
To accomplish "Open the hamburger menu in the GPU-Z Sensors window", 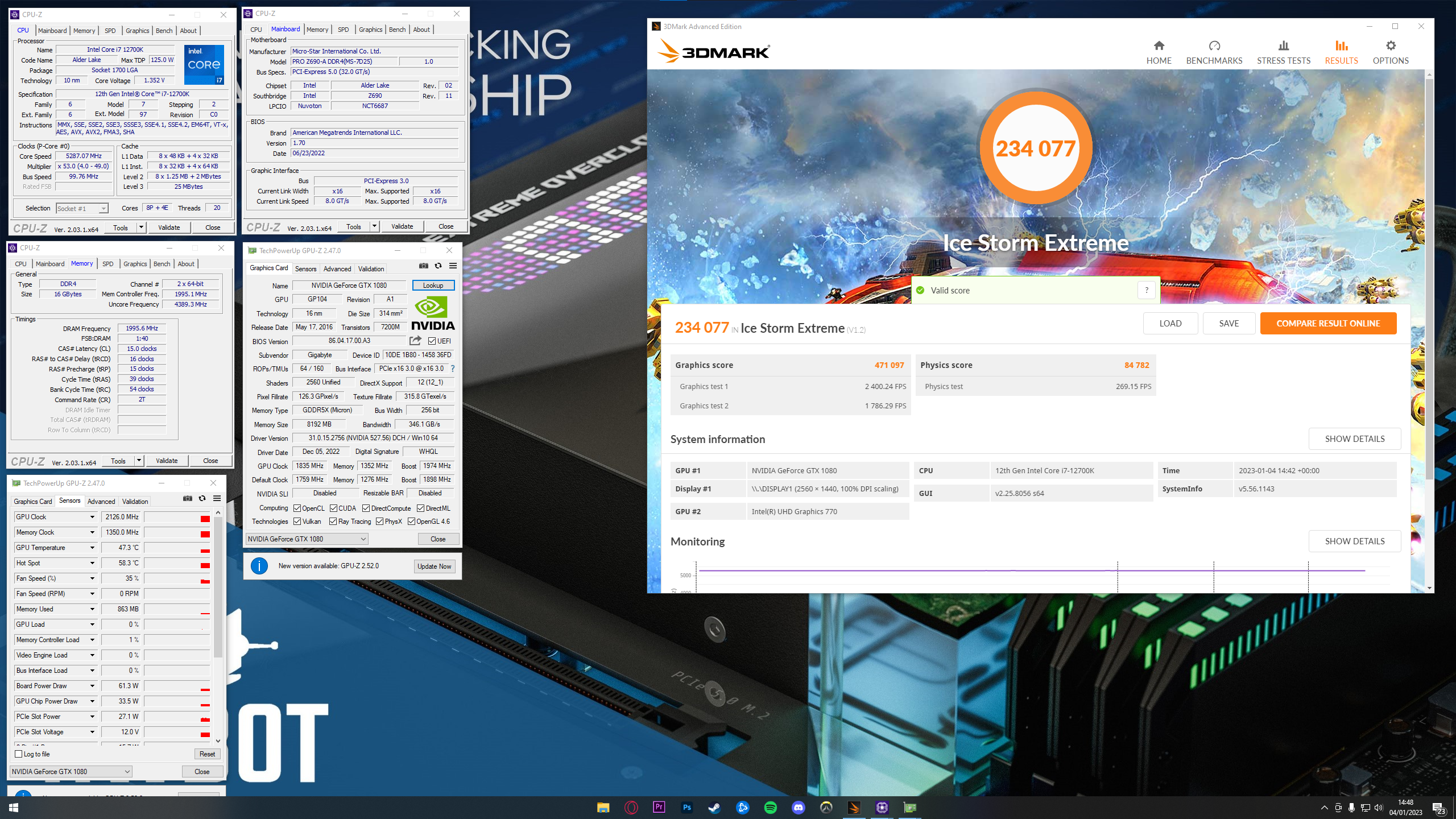I will click(217, 498).
